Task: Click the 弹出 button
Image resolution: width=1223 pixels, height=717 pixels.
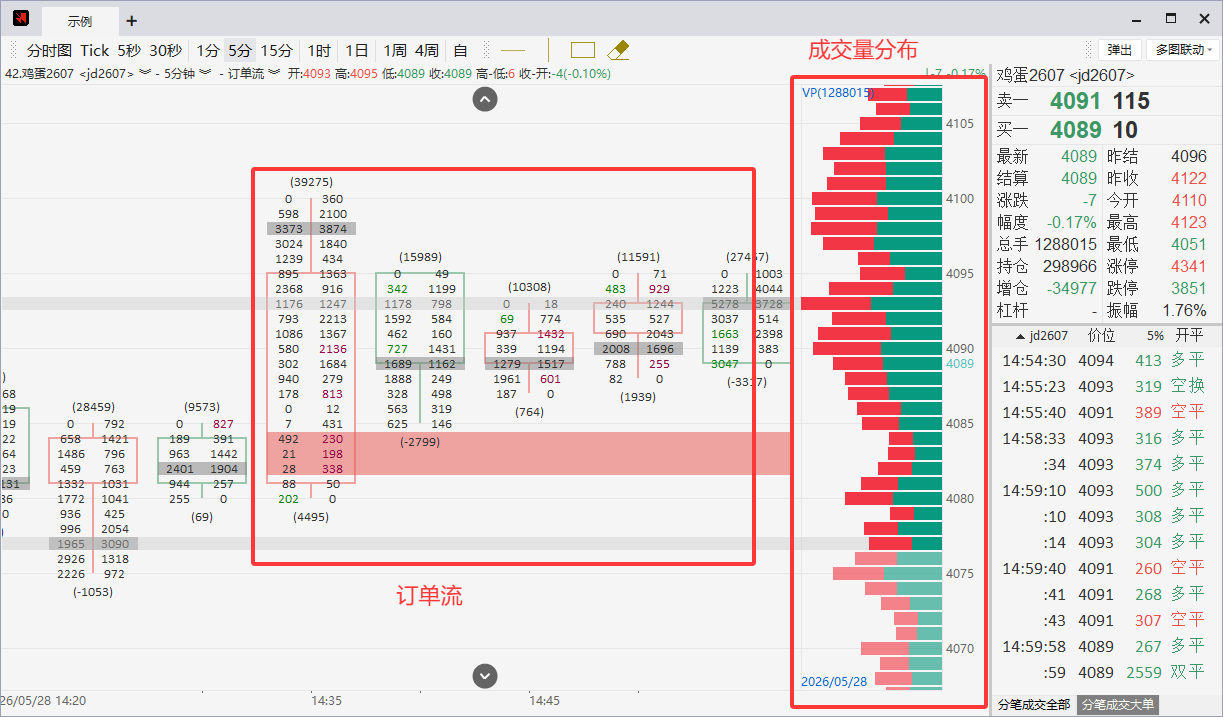Action: (1120, 50)
